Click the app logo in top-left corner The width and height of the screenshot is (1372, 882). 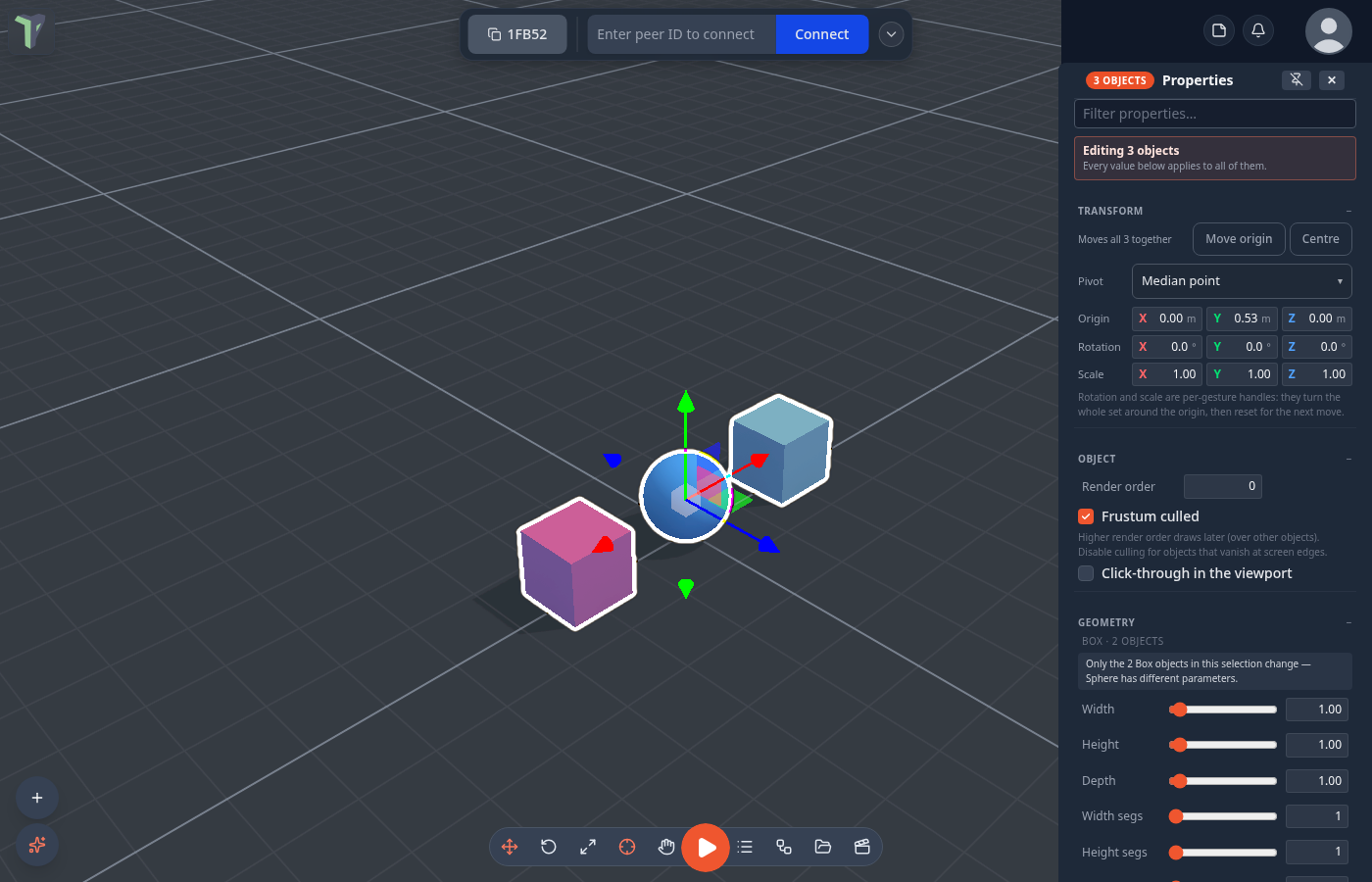click(30, 31)
